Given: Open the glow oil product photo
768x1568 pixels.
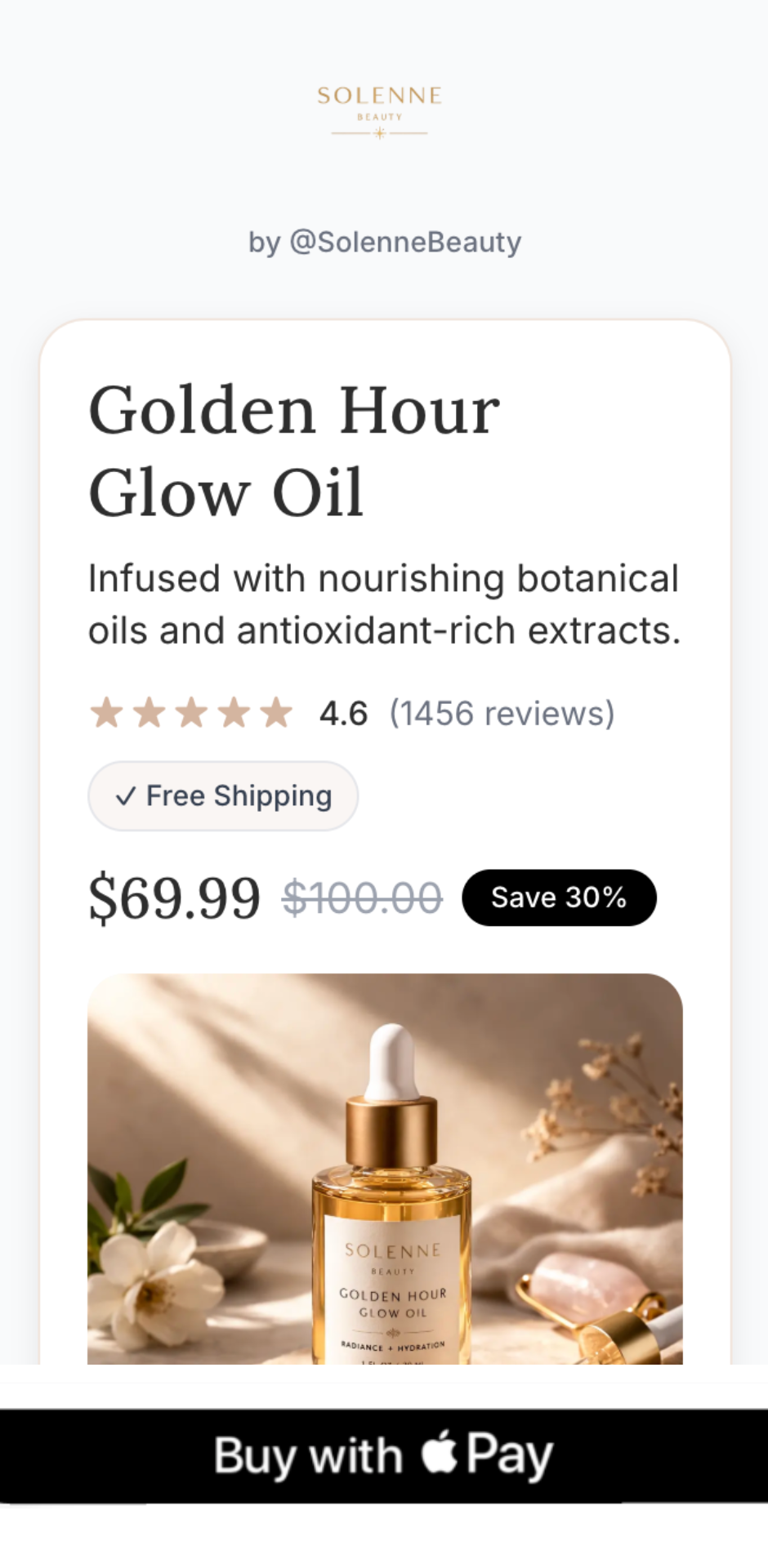Looking at the screenshot, I should coord(385,1168).
